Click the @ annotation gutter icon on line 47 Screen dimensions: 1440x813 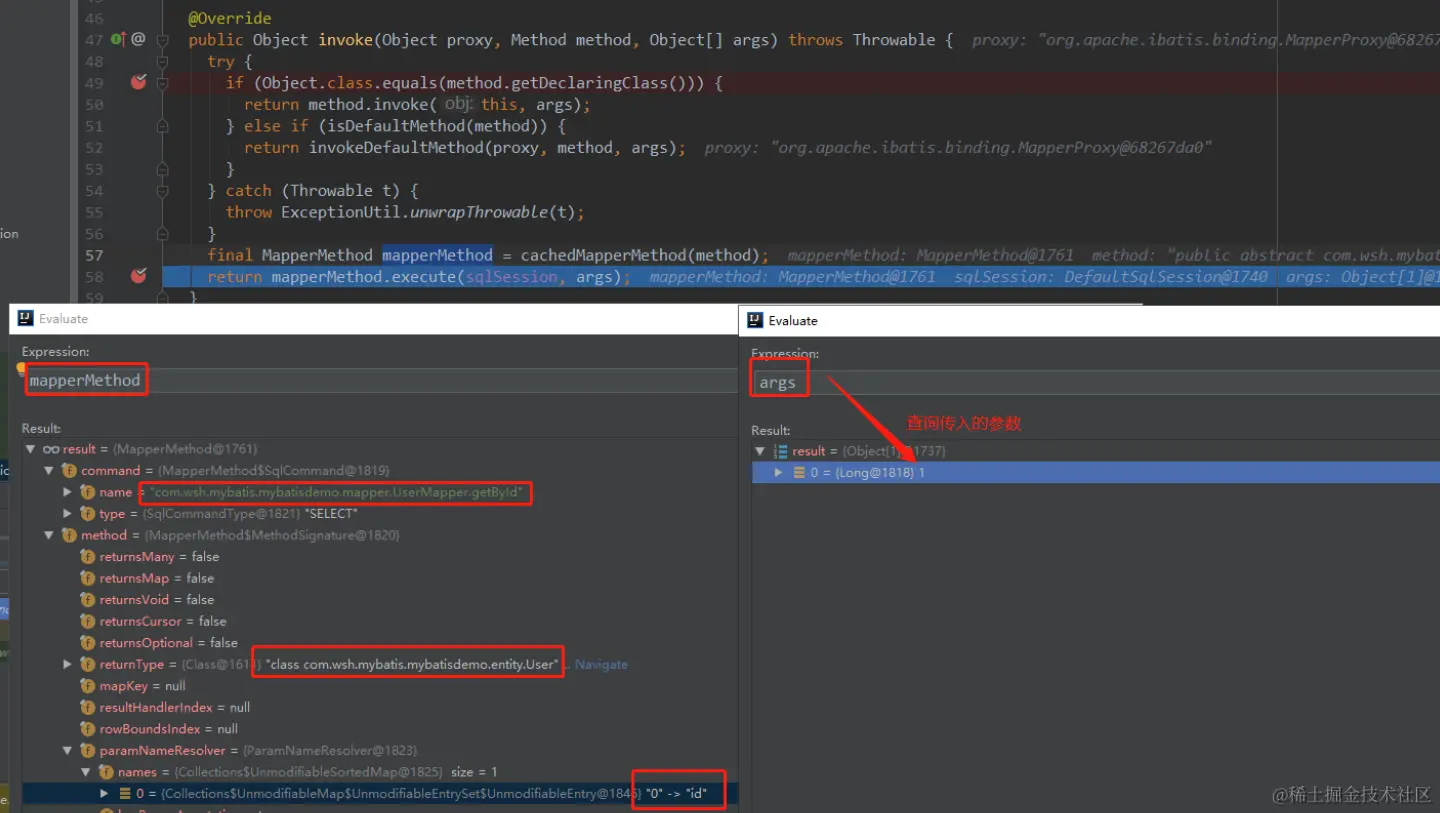click(138, 39)
